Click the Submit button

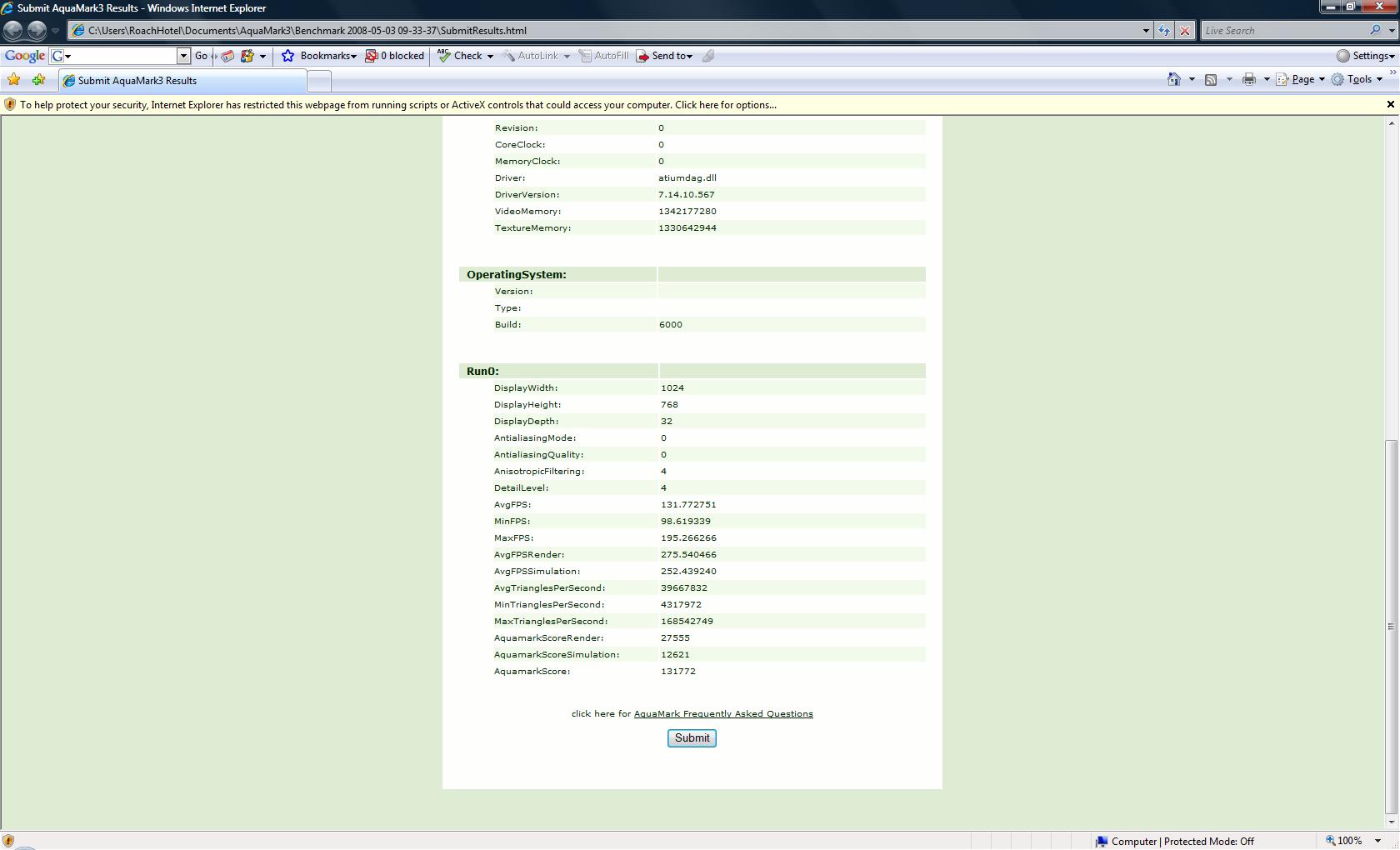[692, 738]
